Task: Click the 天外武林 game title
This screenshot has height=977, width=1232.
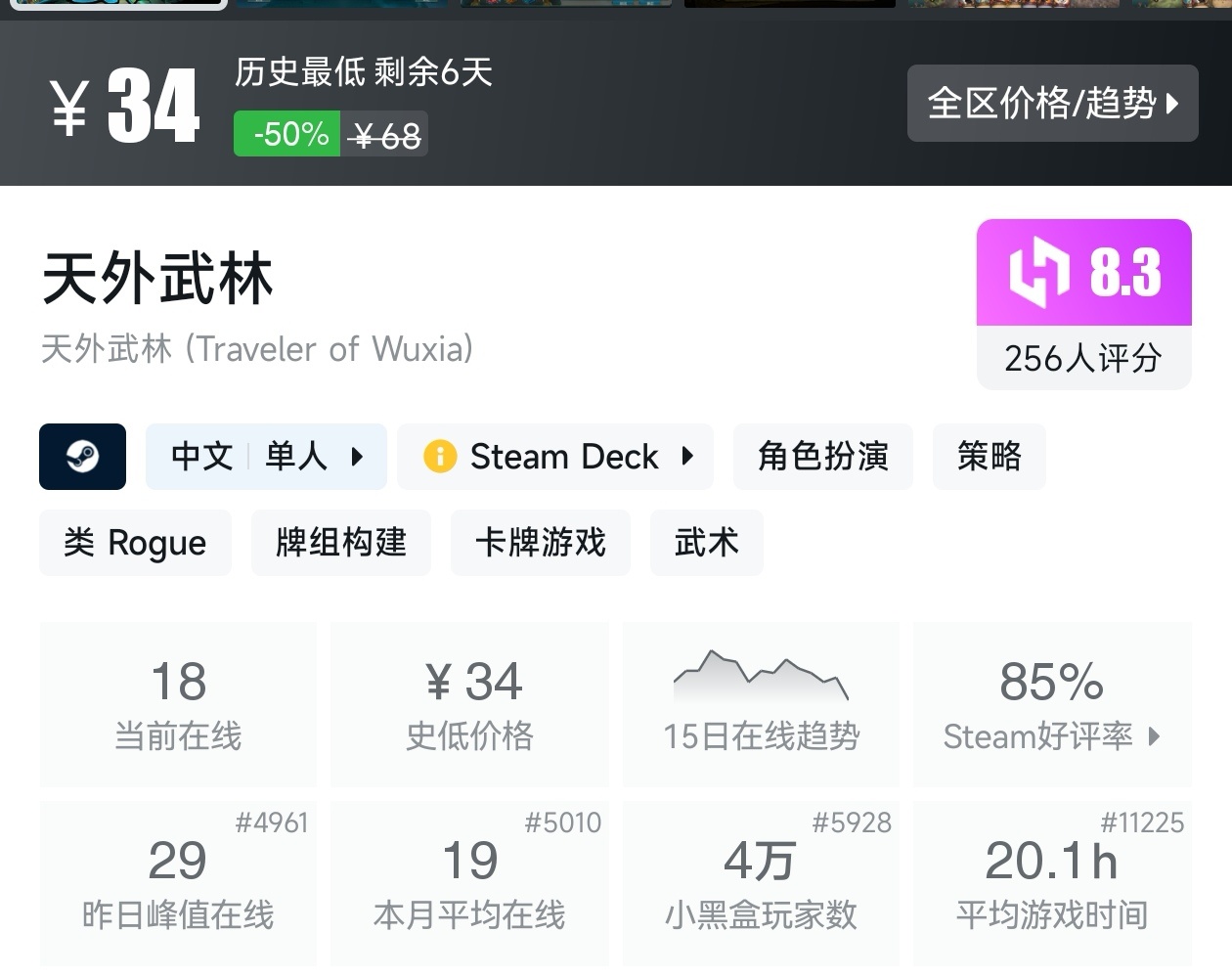Action: (x=157, y=279)
